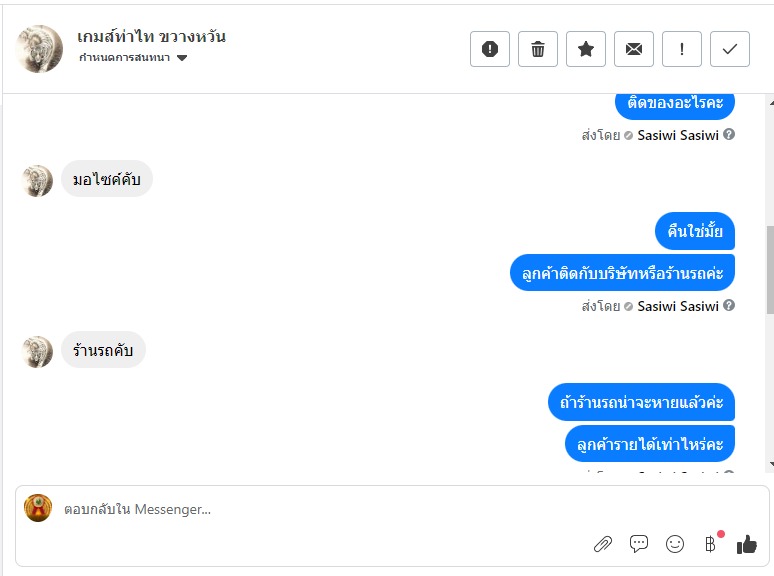Click help icon below ลูกค้าติดกับบริษัทหรือร้านรถค่ะ message
The image size is (774, 576).
729,306
